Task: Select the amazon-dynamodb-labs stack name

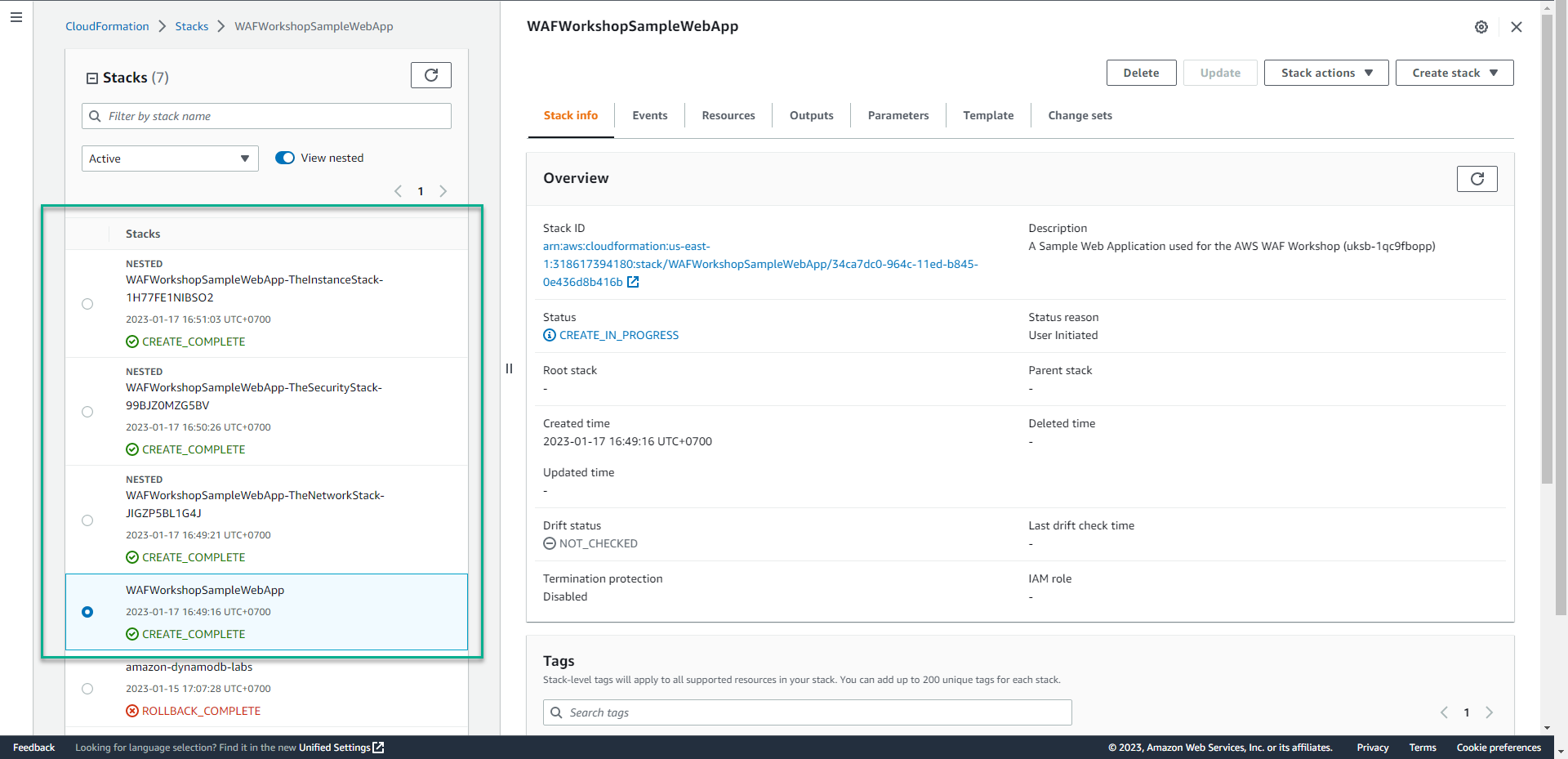Action: click(x=189, y=667)
